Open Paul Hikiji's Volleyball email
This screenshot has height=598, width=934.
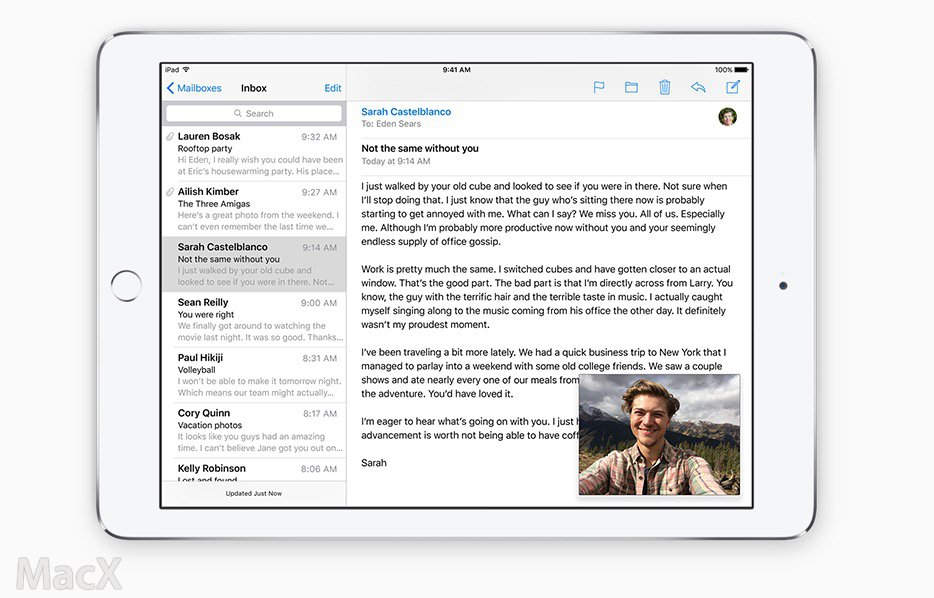254,375
